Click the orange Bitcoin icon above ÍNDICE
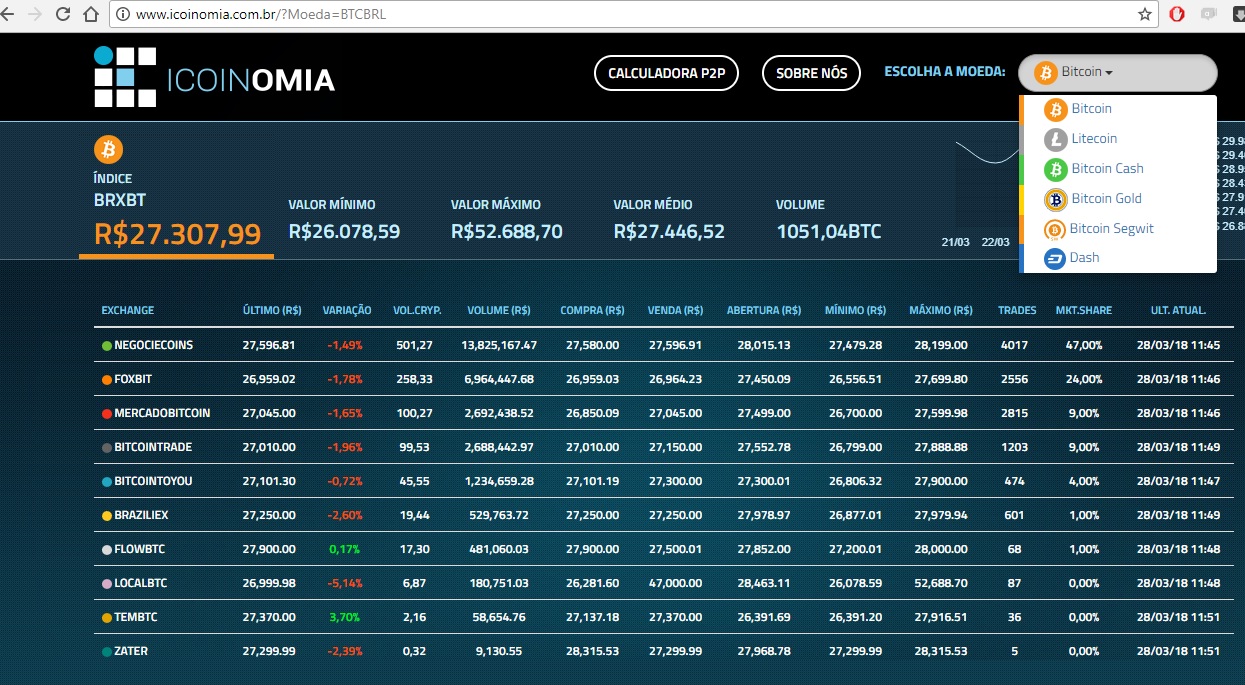Image resolution: width=1245 pixels, height=685 pixels. click(x=108, y=151)
